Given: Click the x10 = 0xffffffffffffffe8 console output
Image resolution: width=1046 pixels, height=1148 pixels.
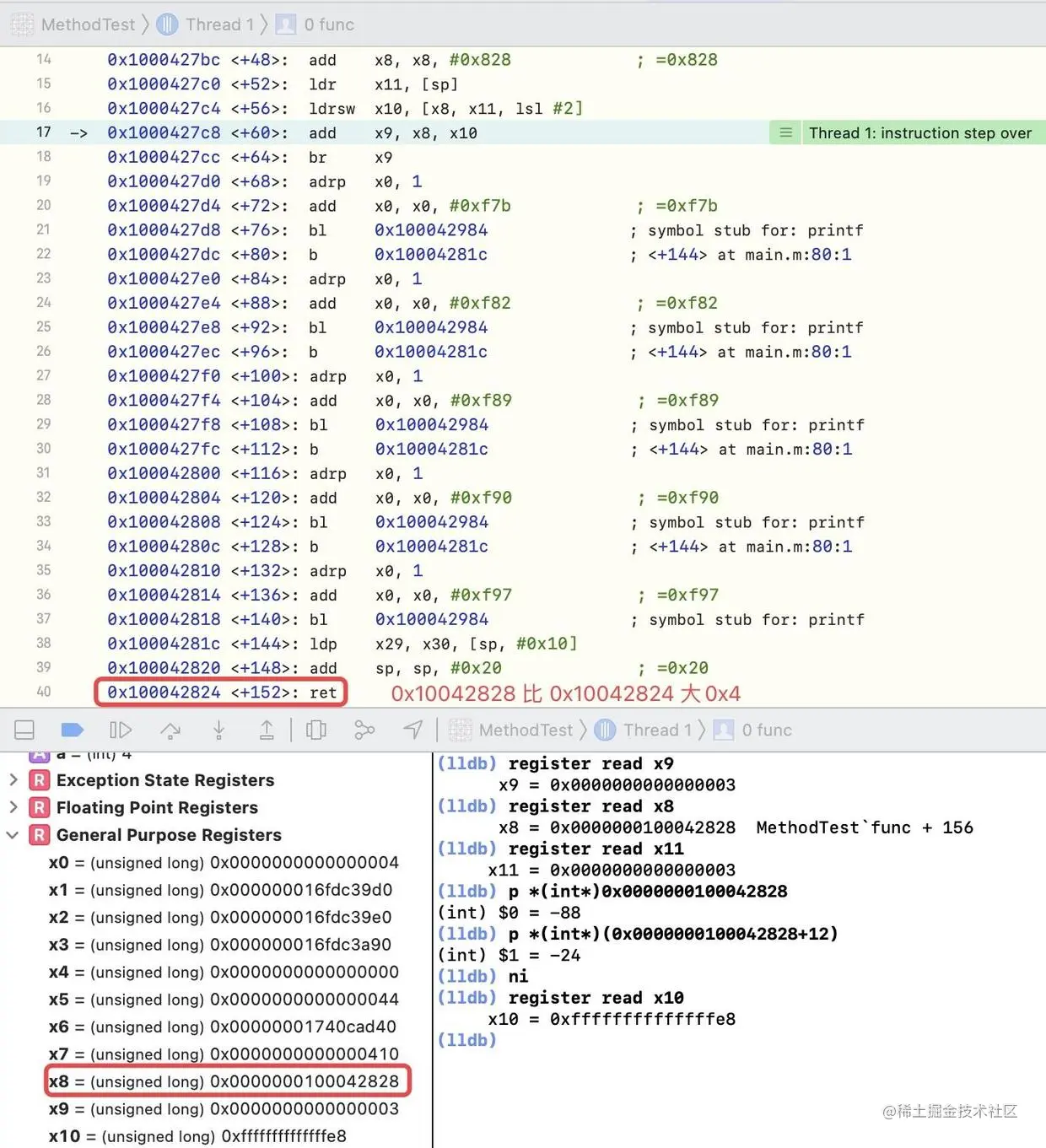Looking at the screenshot, I should pos(612,1019).
